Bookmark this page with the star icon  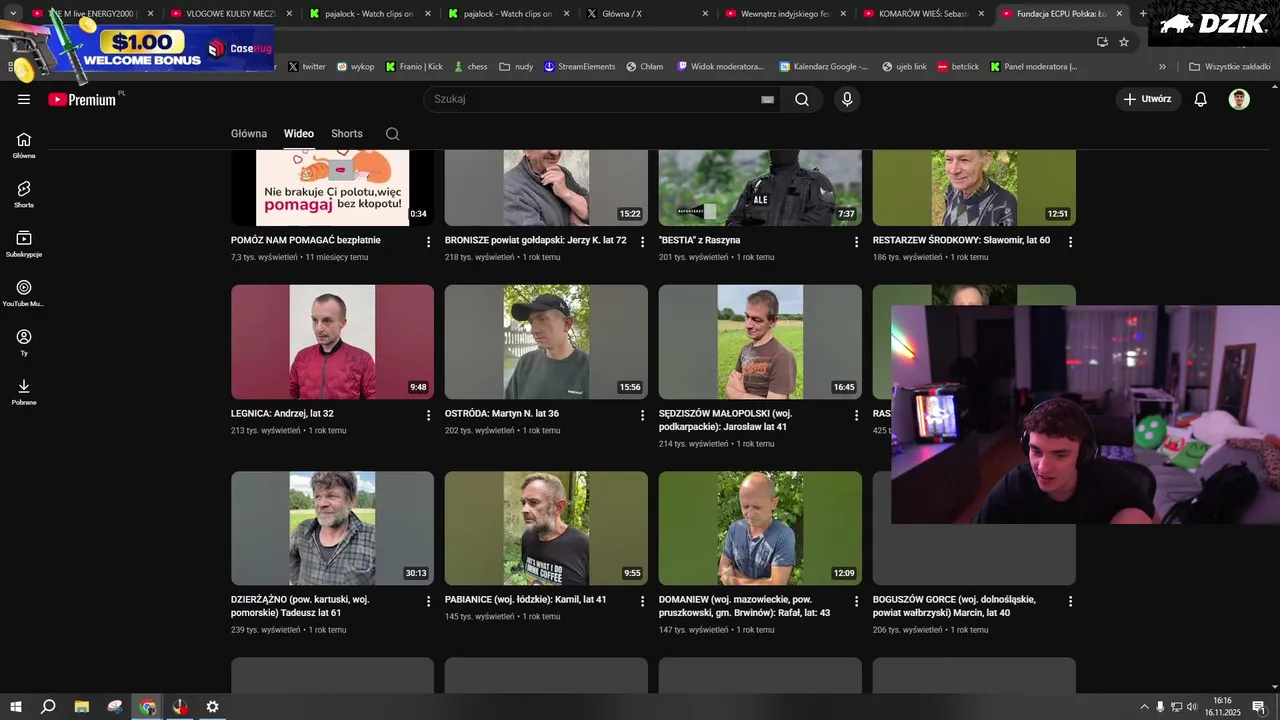(1124, 42)
